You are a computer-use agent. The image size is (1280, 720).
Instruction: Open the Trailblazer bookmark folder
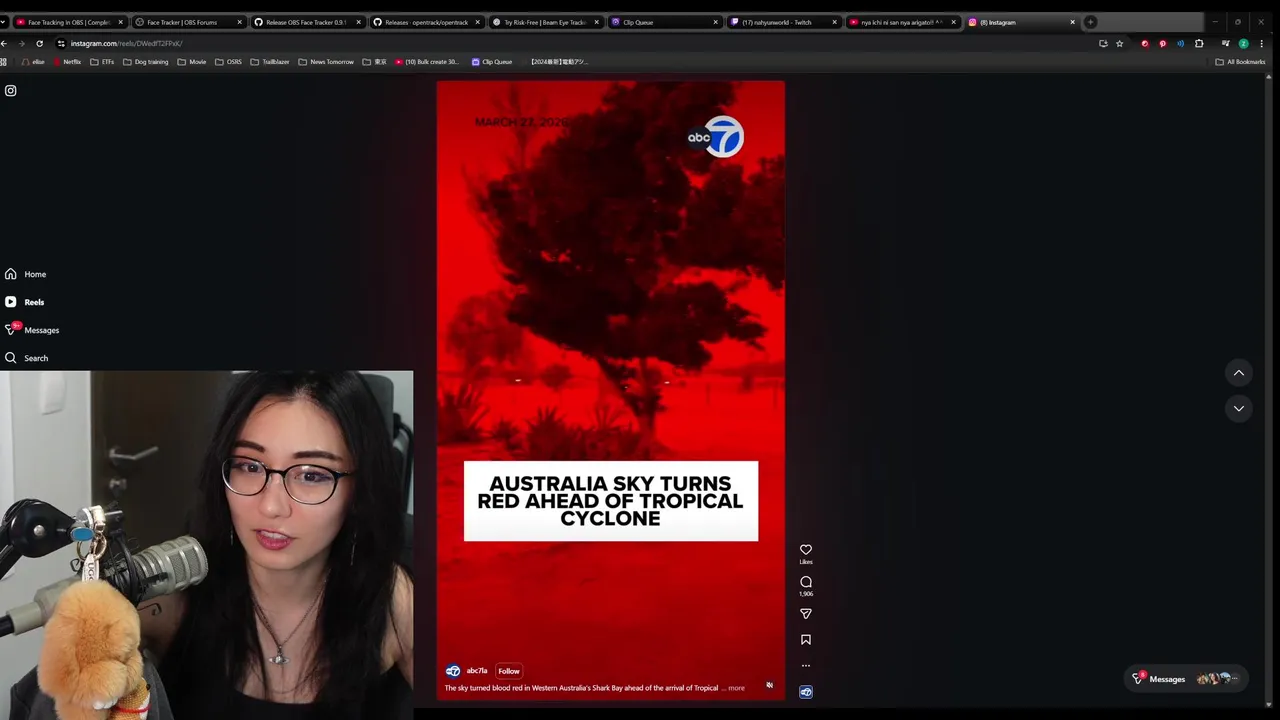click(x=270, y=62)
